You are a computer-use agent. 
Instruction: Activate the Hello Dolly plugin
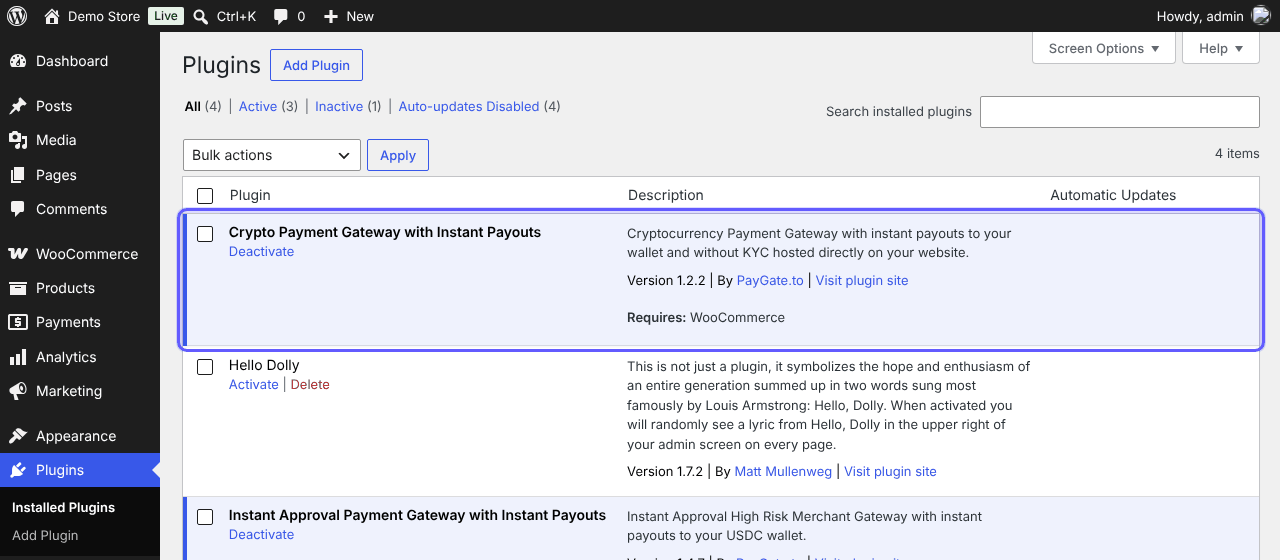[x=254, y=384]
